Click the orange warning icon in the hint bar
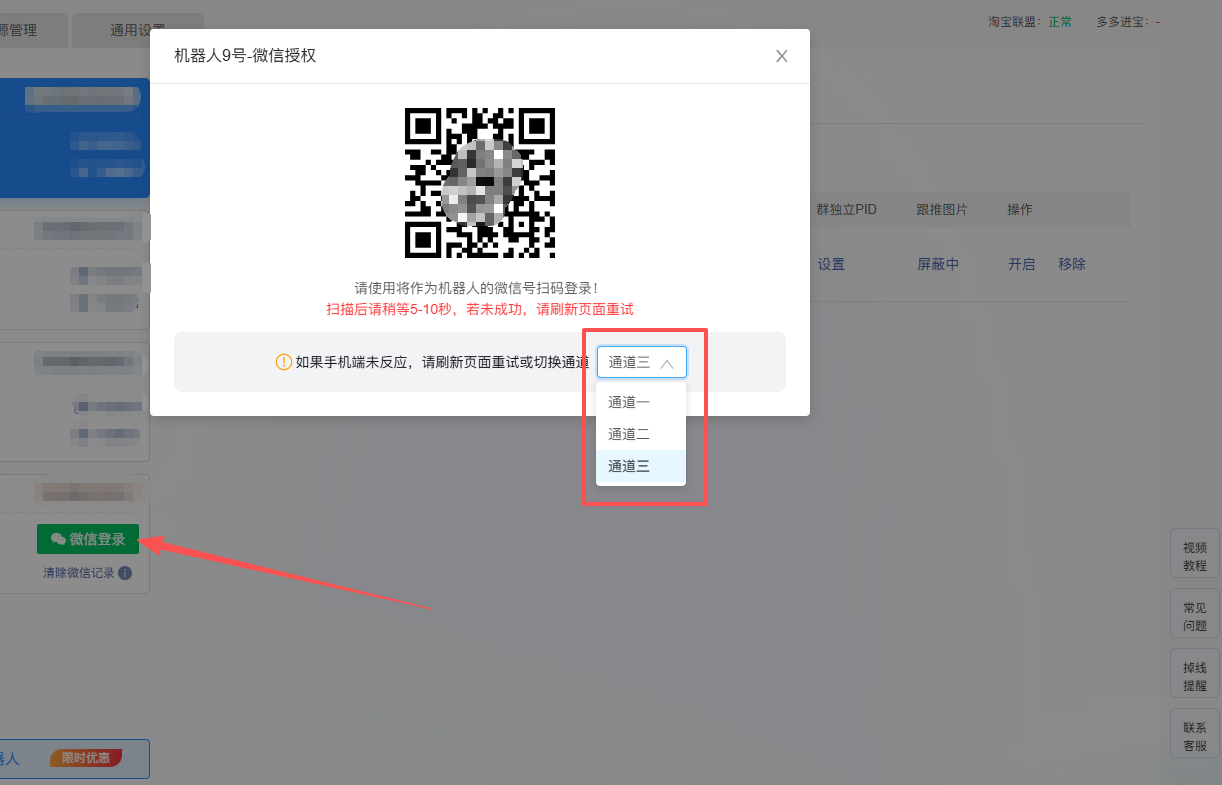Screen dimensions: 1222x785 click(x=283, y=362)
